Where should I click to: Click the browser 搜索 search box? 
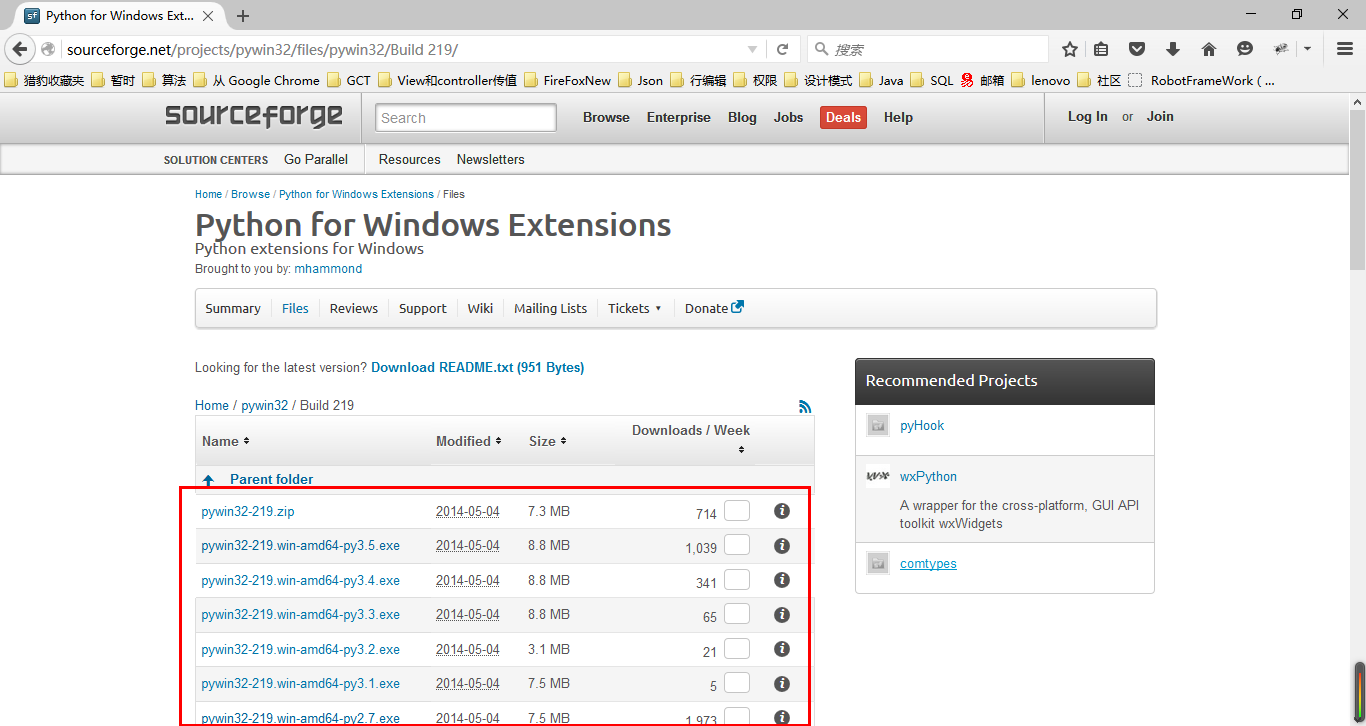point(928,49)
